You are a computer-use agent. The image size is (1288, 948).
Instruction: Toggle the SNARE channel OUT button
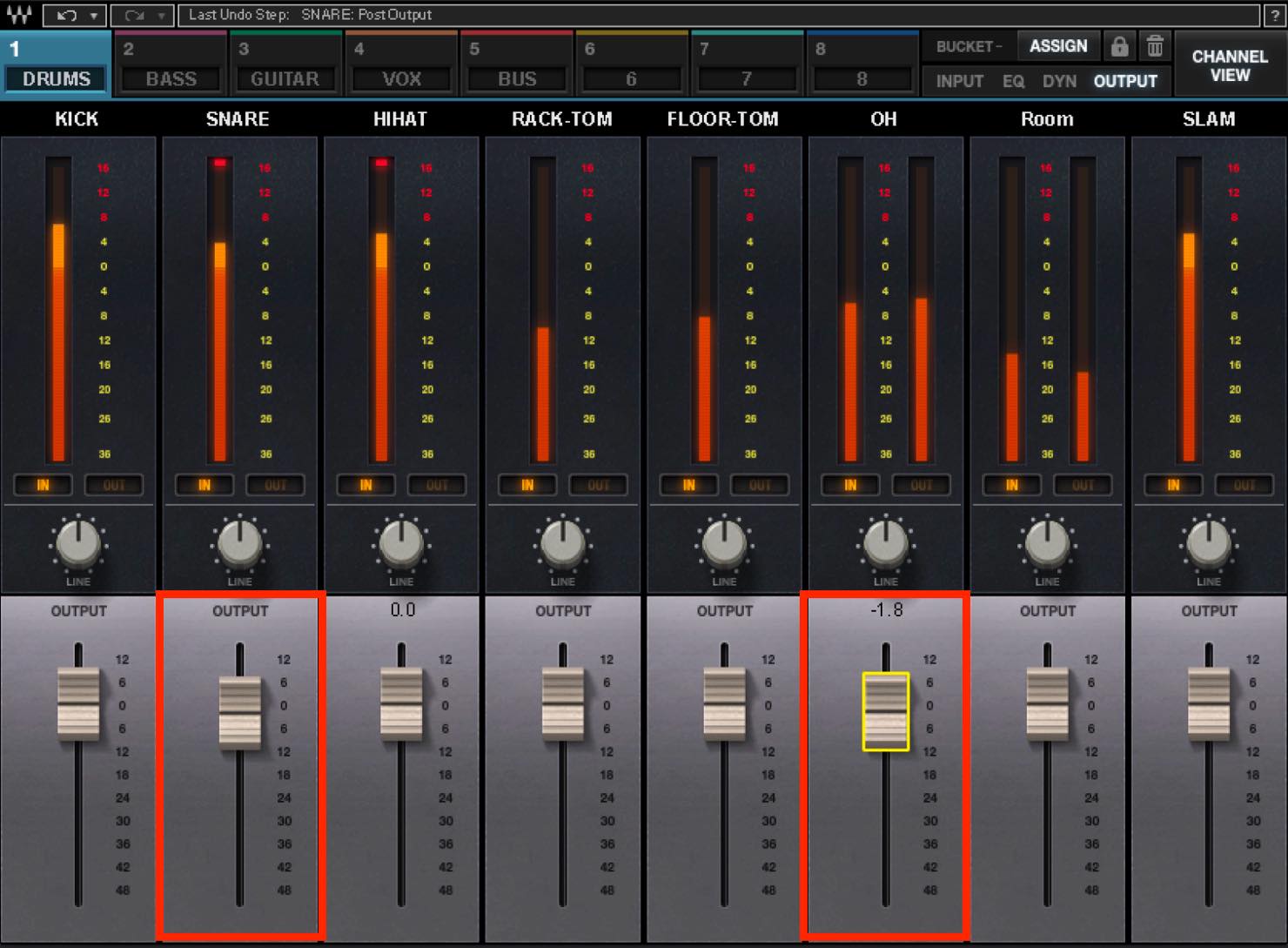275,485
